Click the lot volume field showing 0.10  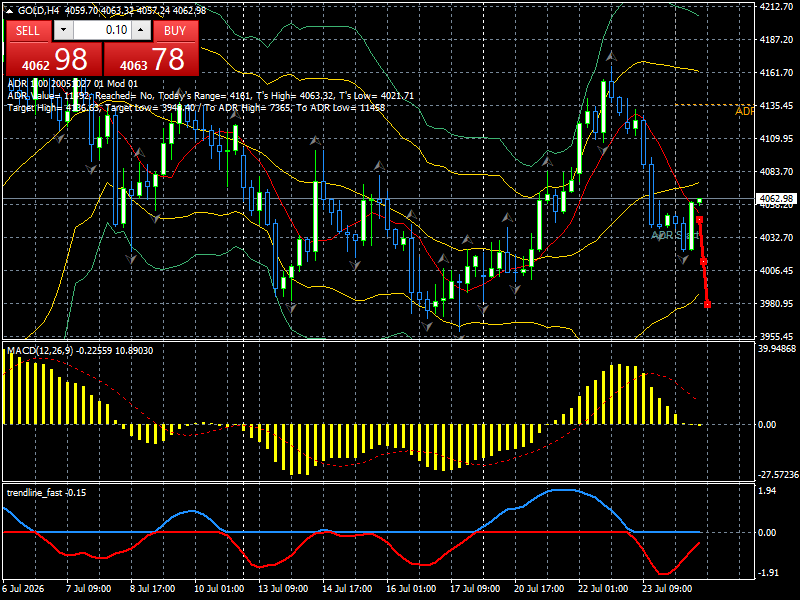point(102,30)
